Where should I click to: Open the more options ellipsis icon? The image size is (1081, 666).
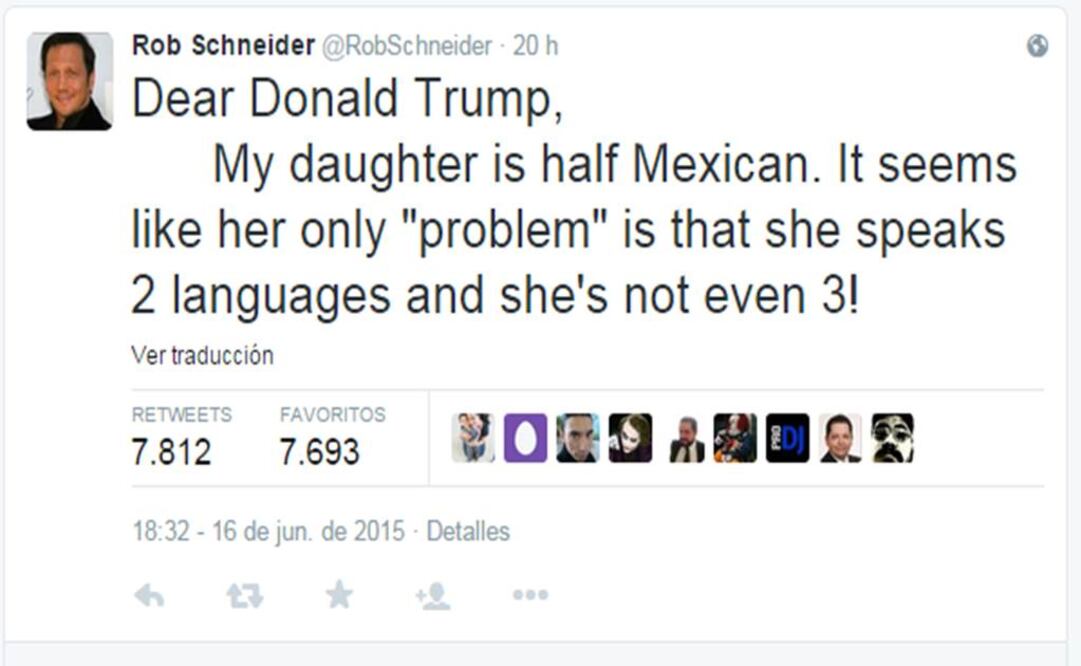(x=529, y=595)
